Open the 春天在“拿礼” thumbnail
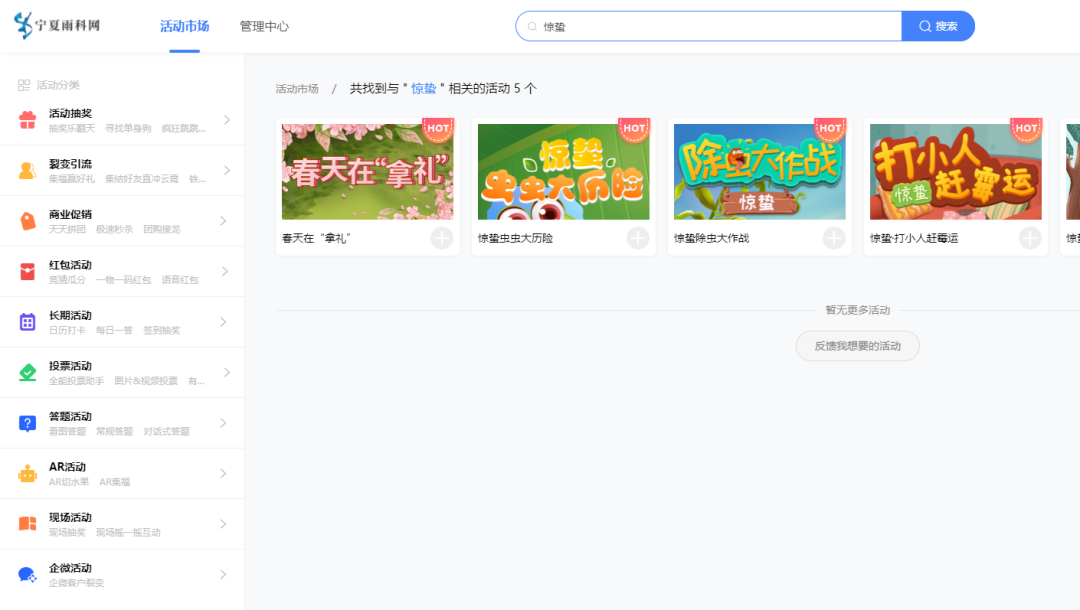This screenshot has height=610, width=1080. pyautogui.click(x=368, y=172)
